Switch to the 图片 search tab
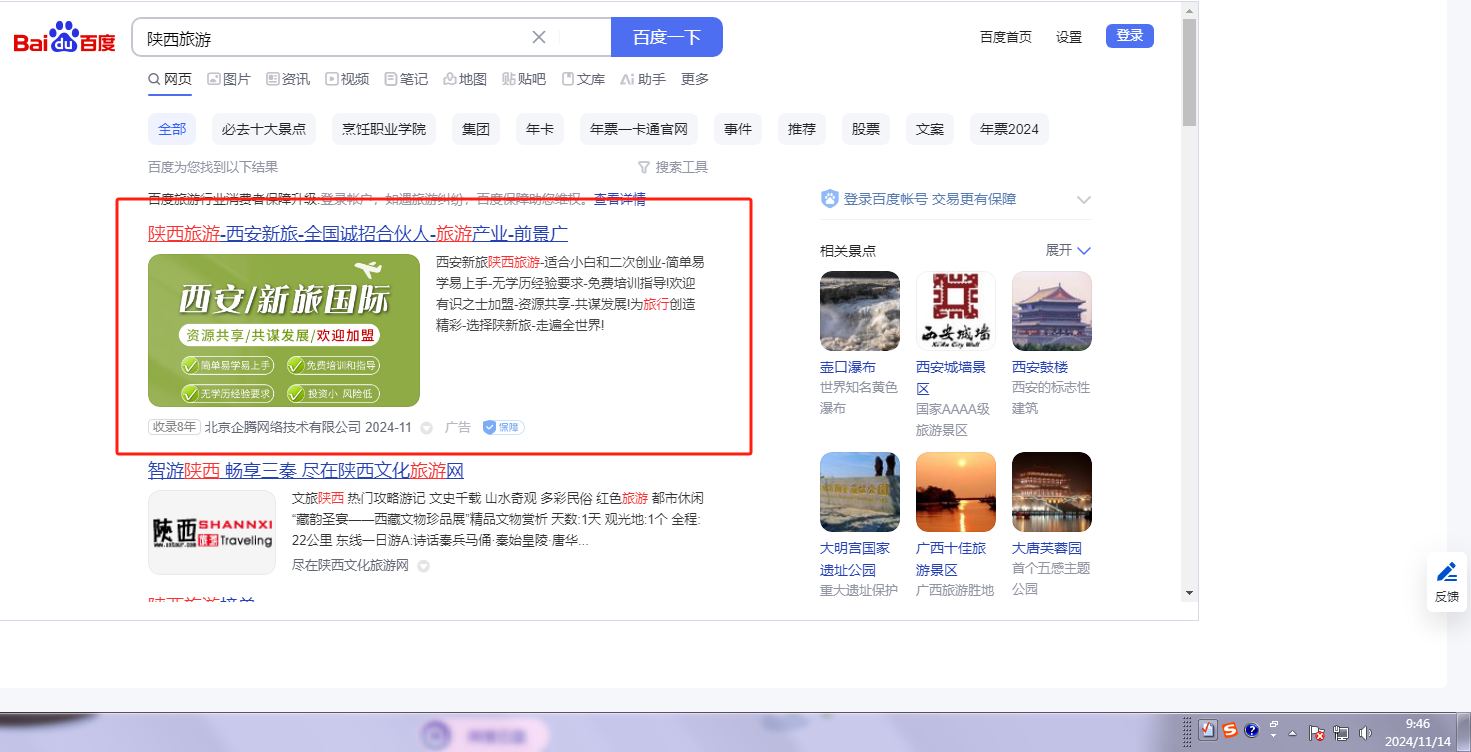 (x=229, y=79)
